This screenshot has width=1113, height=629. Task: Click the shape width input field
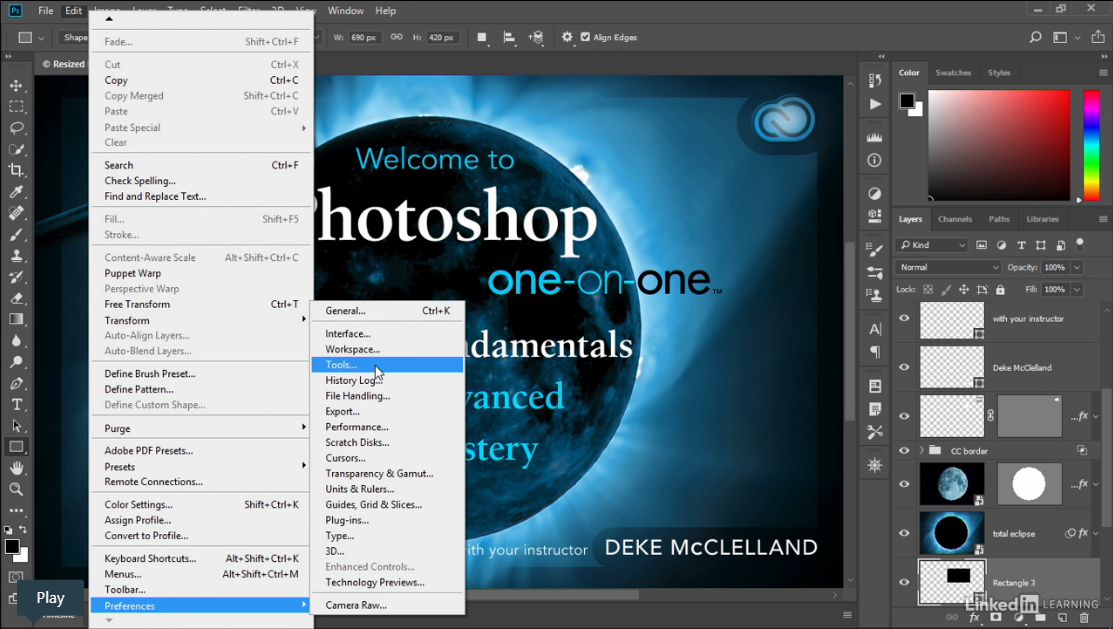tap(365, 38)
